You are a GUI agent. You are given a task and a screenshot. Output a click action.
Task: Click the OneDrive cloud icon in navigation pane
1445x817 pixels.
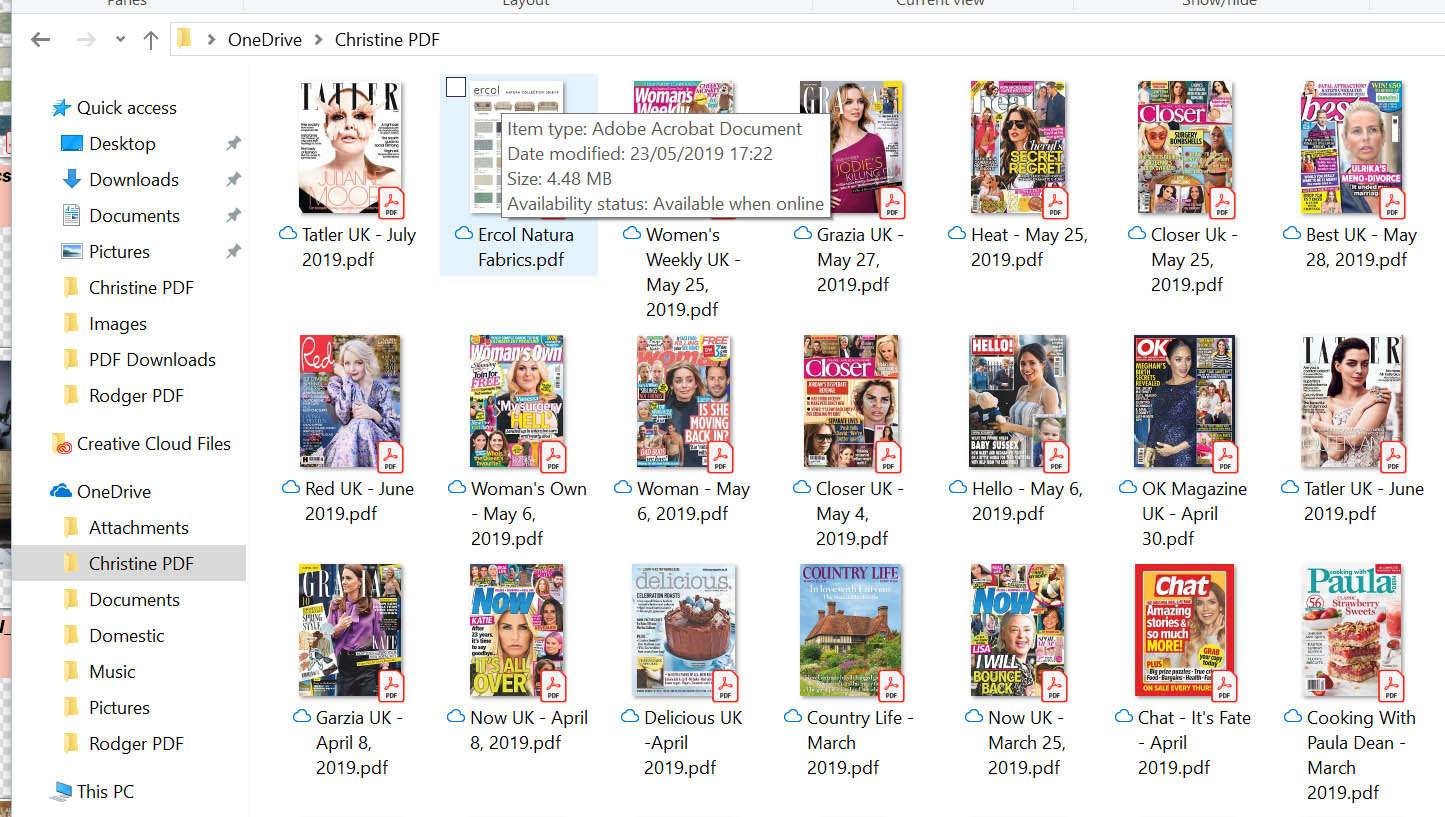61,491
